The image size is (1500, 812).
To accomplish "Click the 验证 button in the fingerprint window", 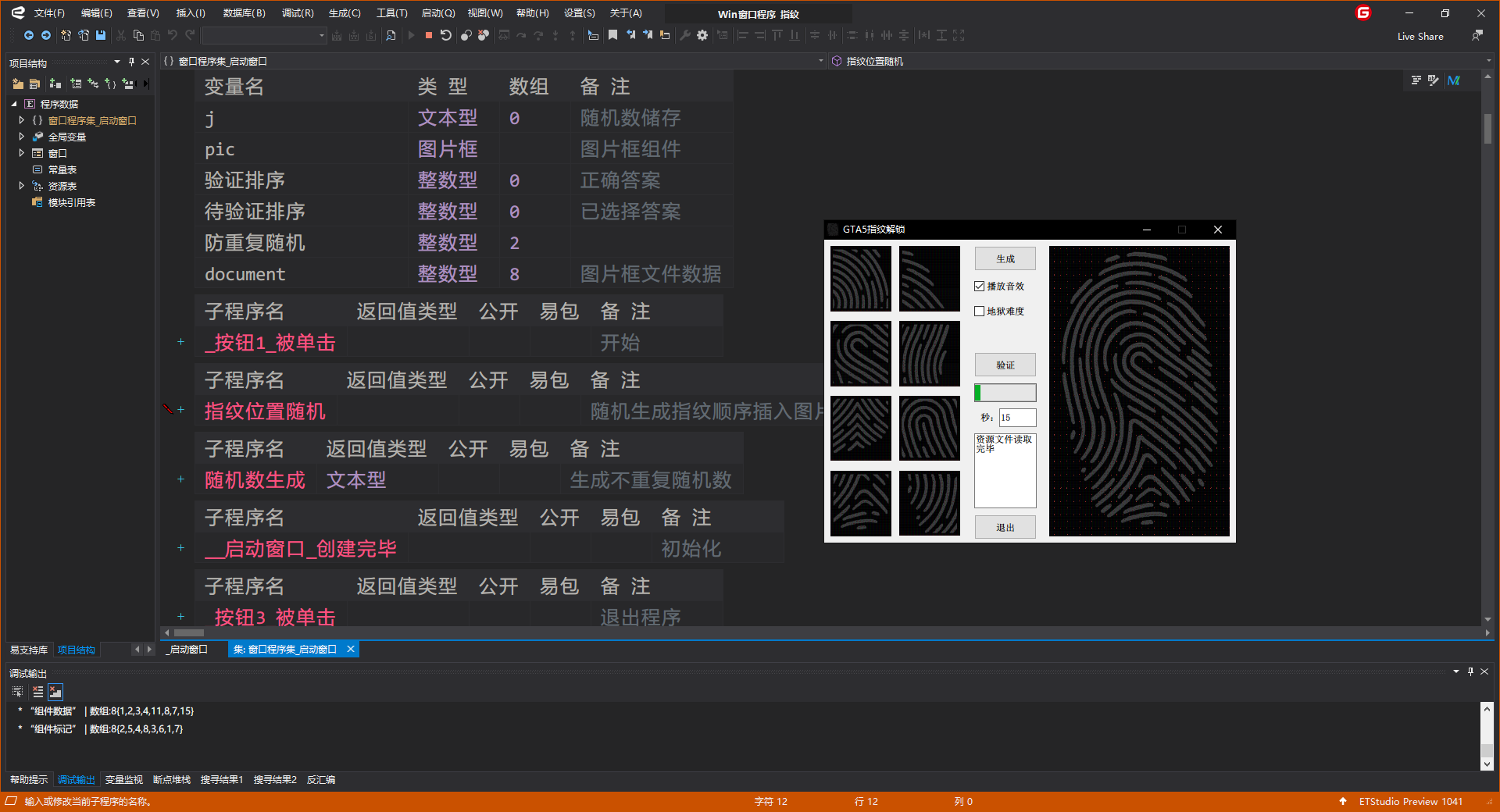I will tap(1005, 365).
